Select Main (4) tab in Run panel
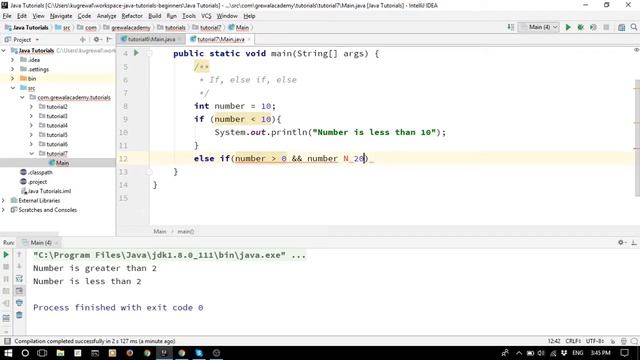Screen dimensions: 640x360 [x=40, y=242]
